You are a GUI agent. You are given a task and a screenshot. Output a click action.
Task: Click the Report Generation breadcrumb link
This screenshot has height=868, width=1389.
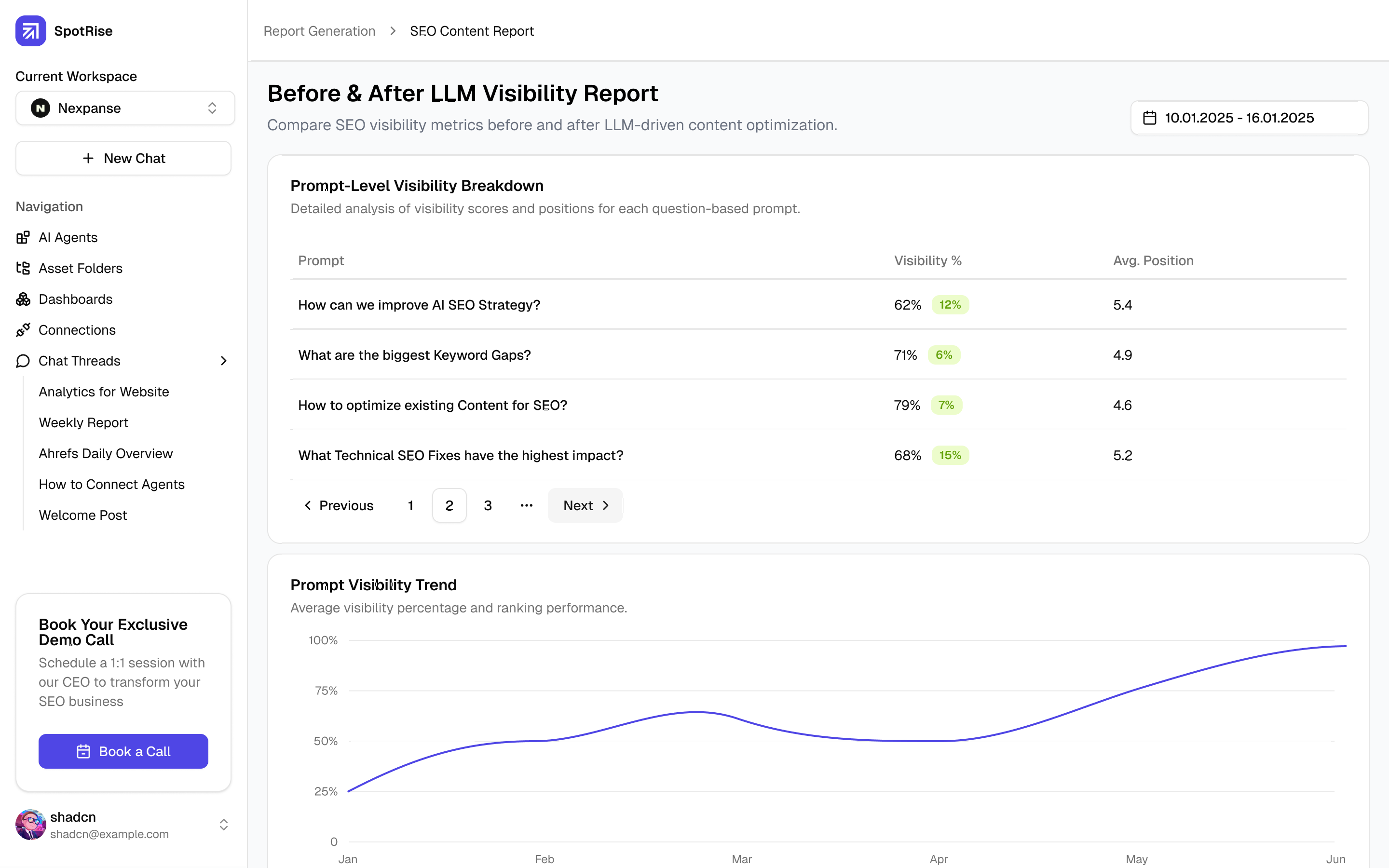(x=319, y=31)
